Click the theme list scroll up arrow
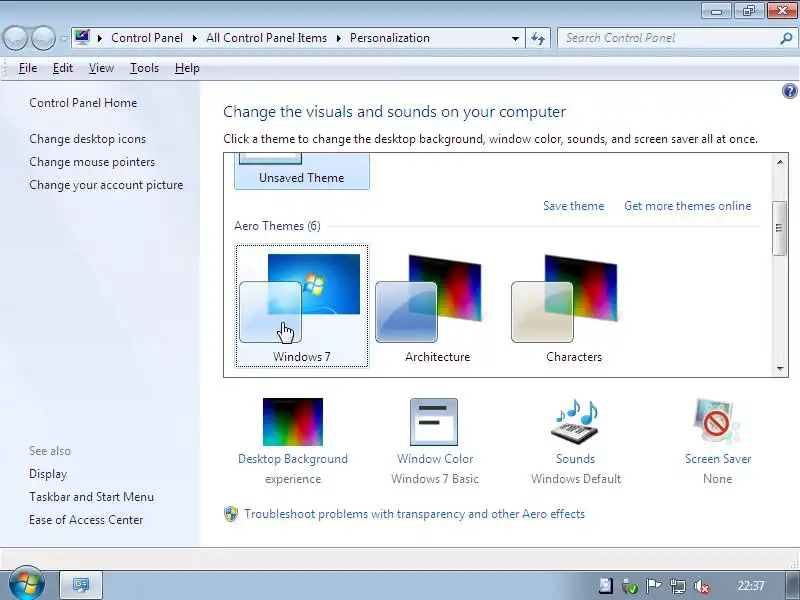This screenshot has height=600, width=800. tap(780, 162)
